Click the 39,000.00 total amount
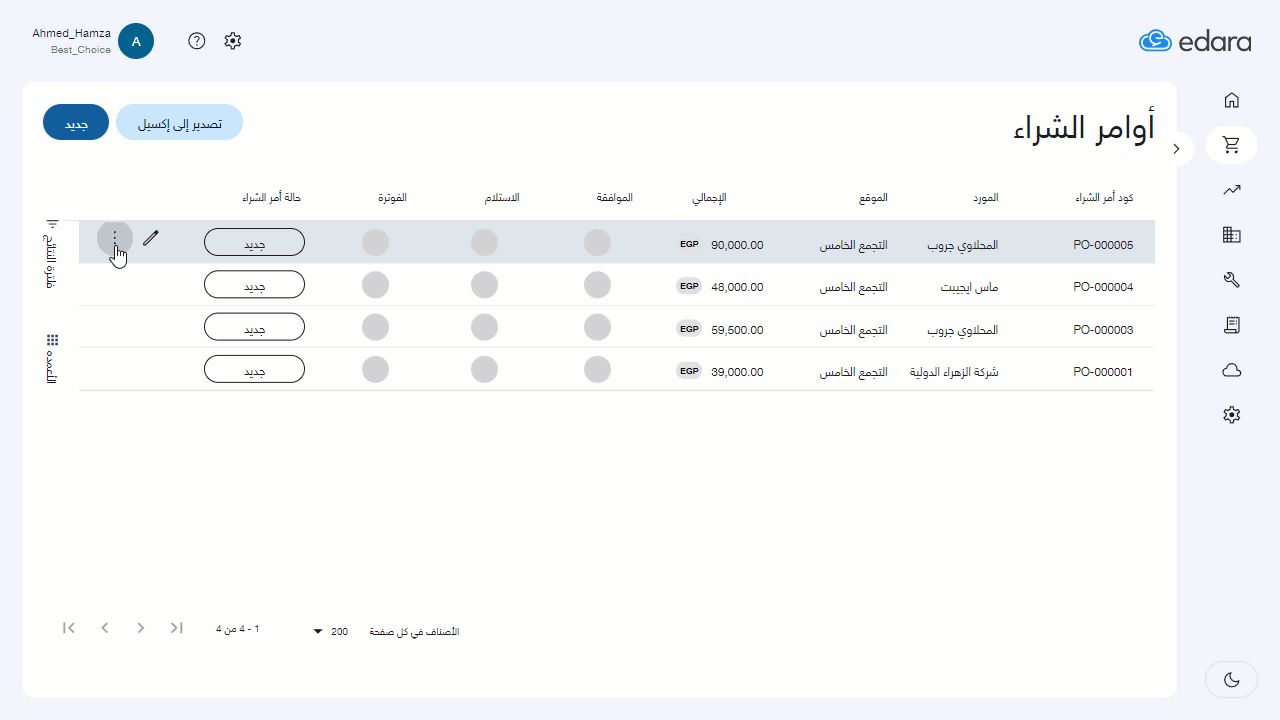The width and height of the screenshot is (1280, 720). click(x=737, y=371)
